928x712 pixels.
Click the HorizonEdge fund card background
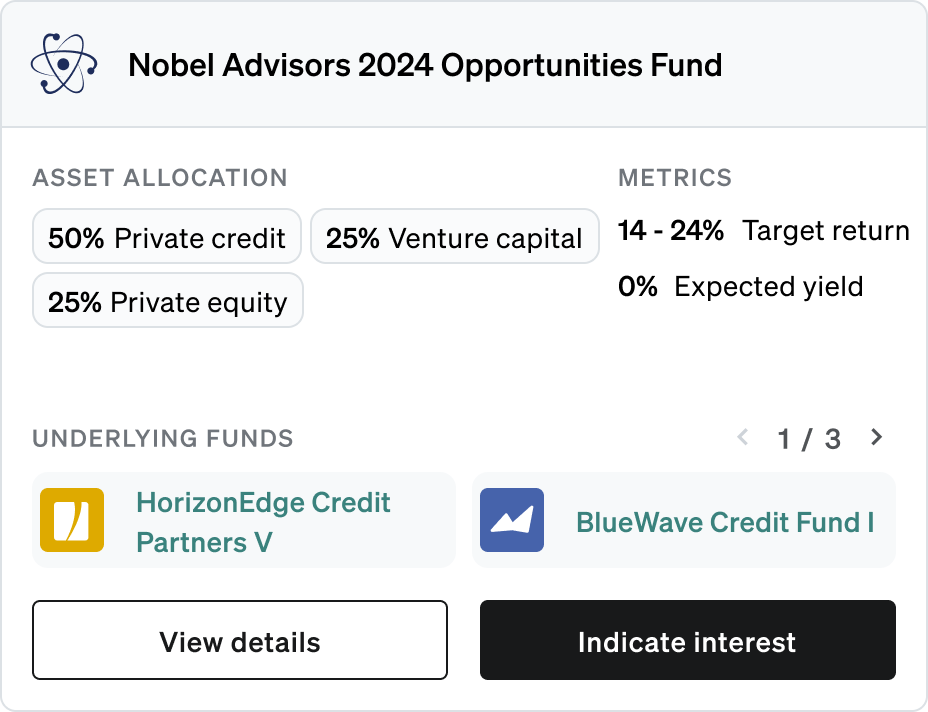[x=244, y=520]
